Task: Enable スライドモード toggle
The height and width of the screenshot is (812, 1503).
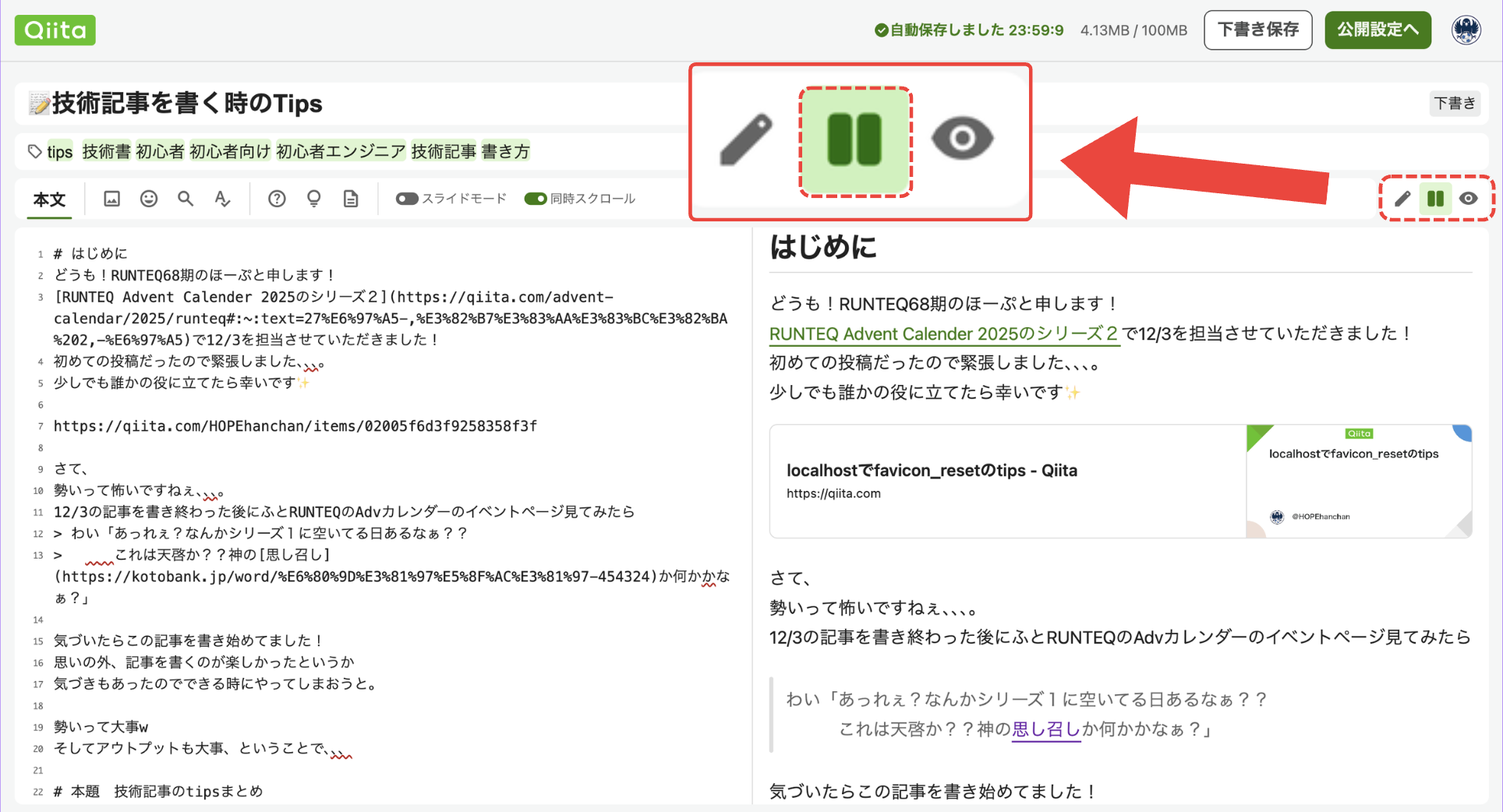Action: coord(407,199)
